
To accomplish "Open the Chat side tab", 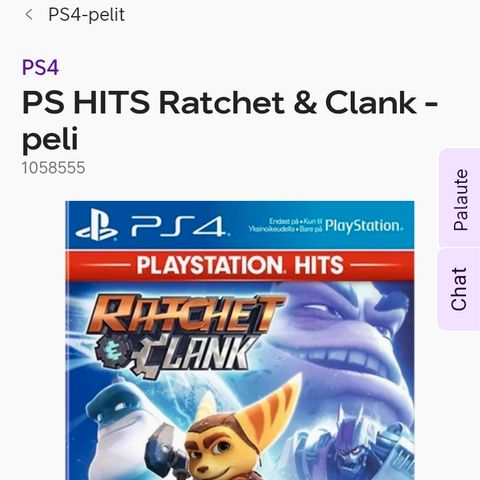I will coord(459,289).
